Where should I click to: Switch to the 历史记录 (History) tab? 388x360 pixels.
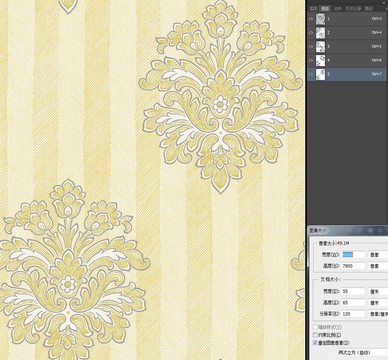[353, 9]
